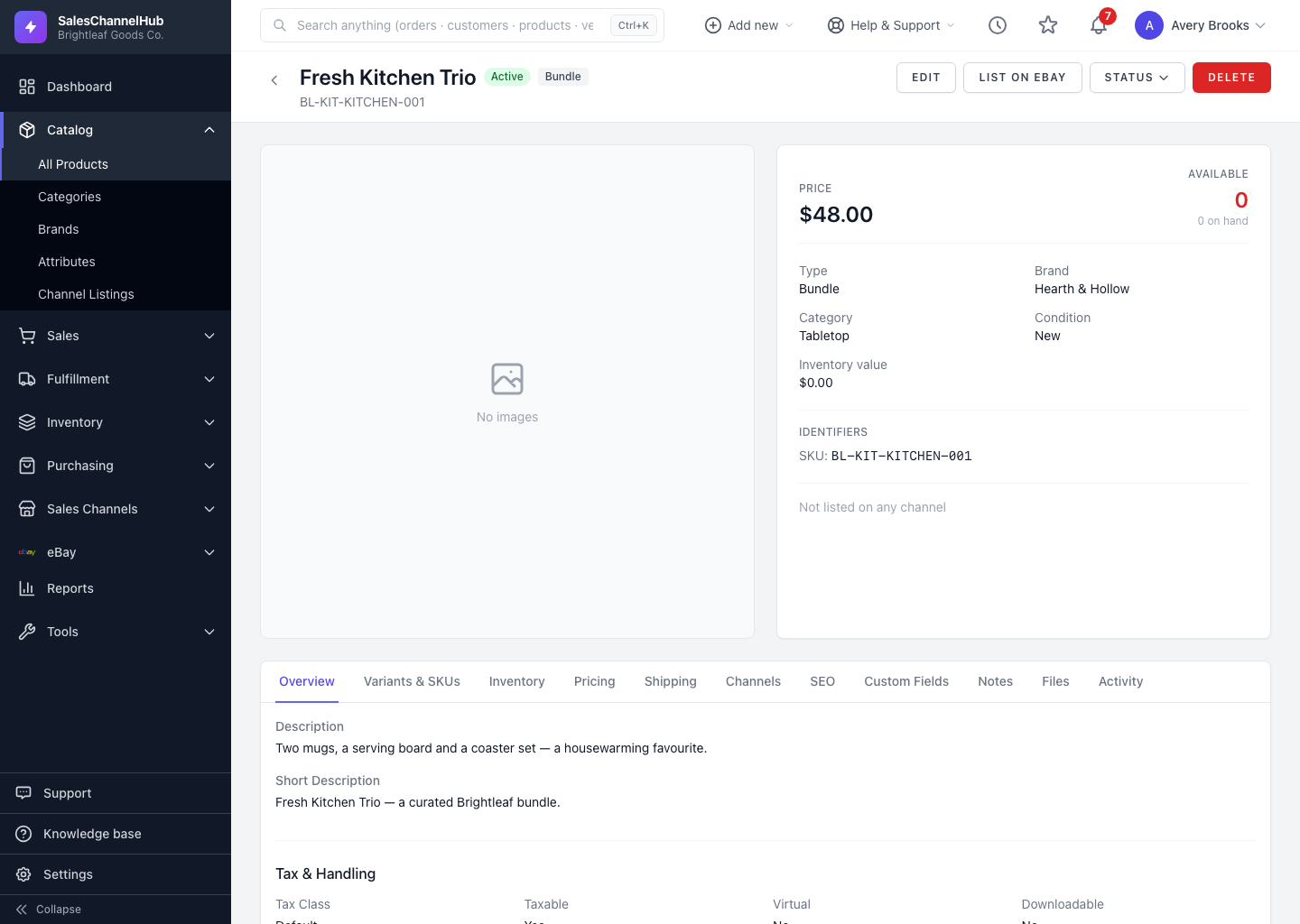Focus the Search anything field
Viewport: 1300px width, 924px height.
click(462, 25)
